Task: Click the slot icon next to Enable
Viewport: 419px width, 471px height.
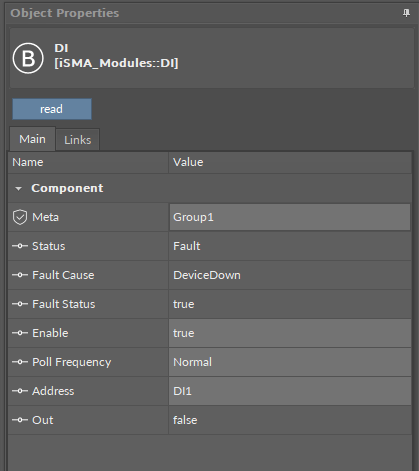Action: [x=20, y=333]
